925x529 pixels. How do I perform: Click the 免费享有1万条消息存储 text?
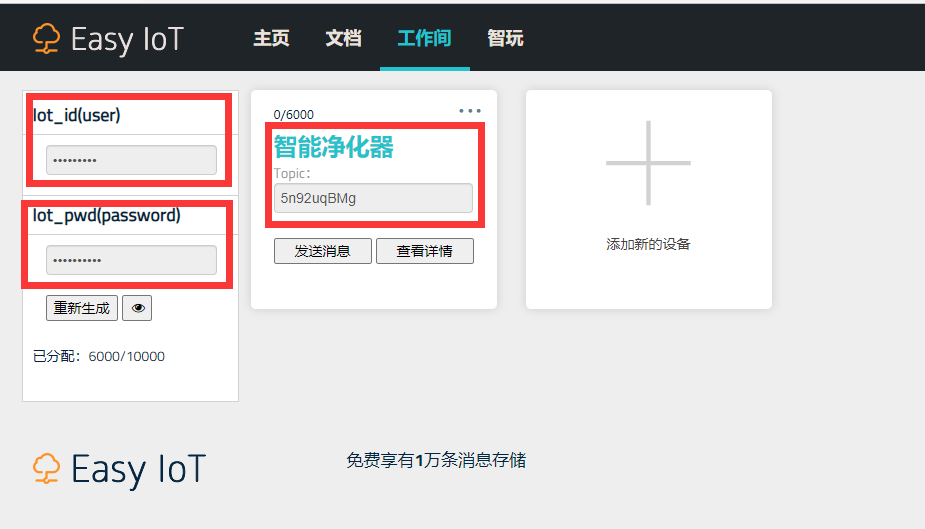pos(436,460)
